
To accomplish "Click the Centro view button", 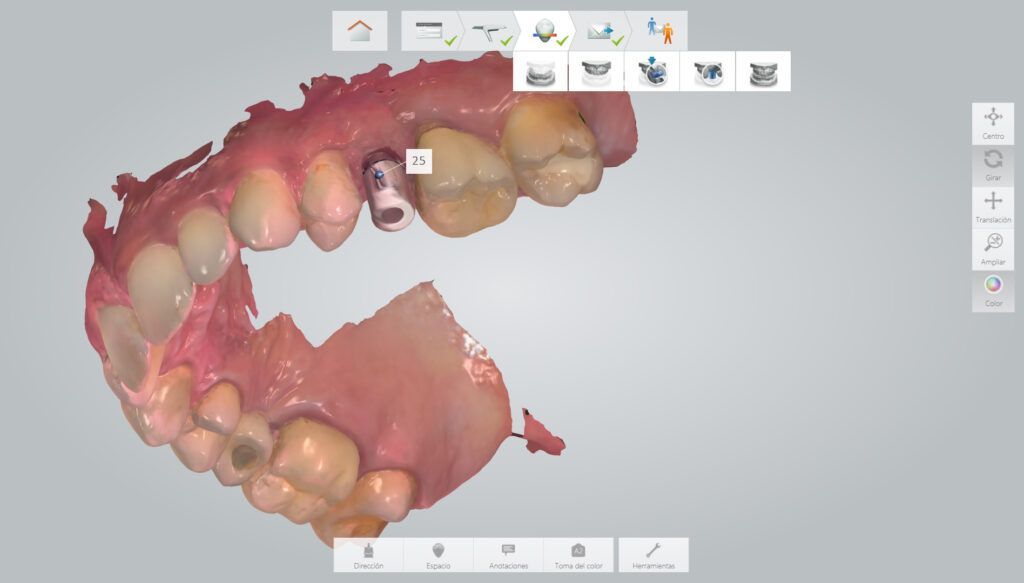I will pyautogui.click(x=993, y=123).
